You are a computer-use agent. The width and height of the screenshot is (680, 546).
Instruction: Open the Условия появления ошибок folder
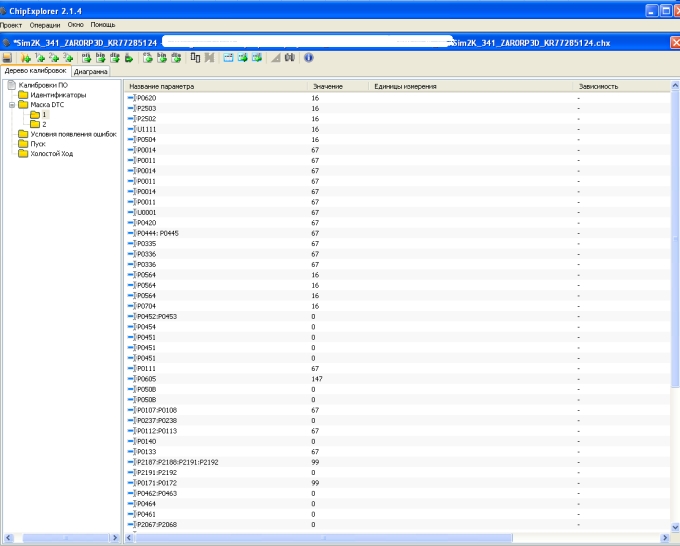click(x=73, y=134)
